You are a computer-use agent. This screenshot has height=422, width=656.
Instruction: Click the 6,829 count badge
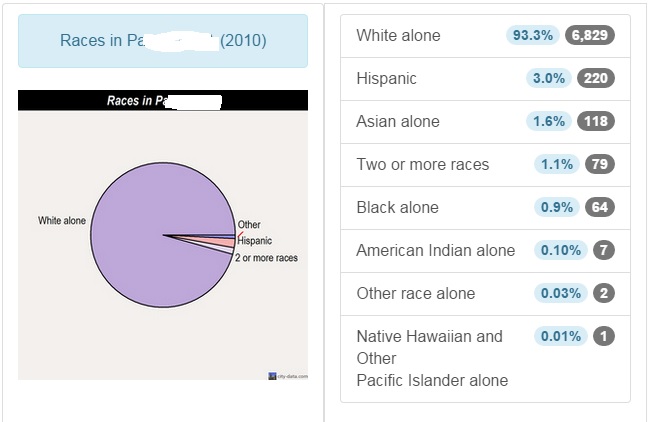[589, 35]
